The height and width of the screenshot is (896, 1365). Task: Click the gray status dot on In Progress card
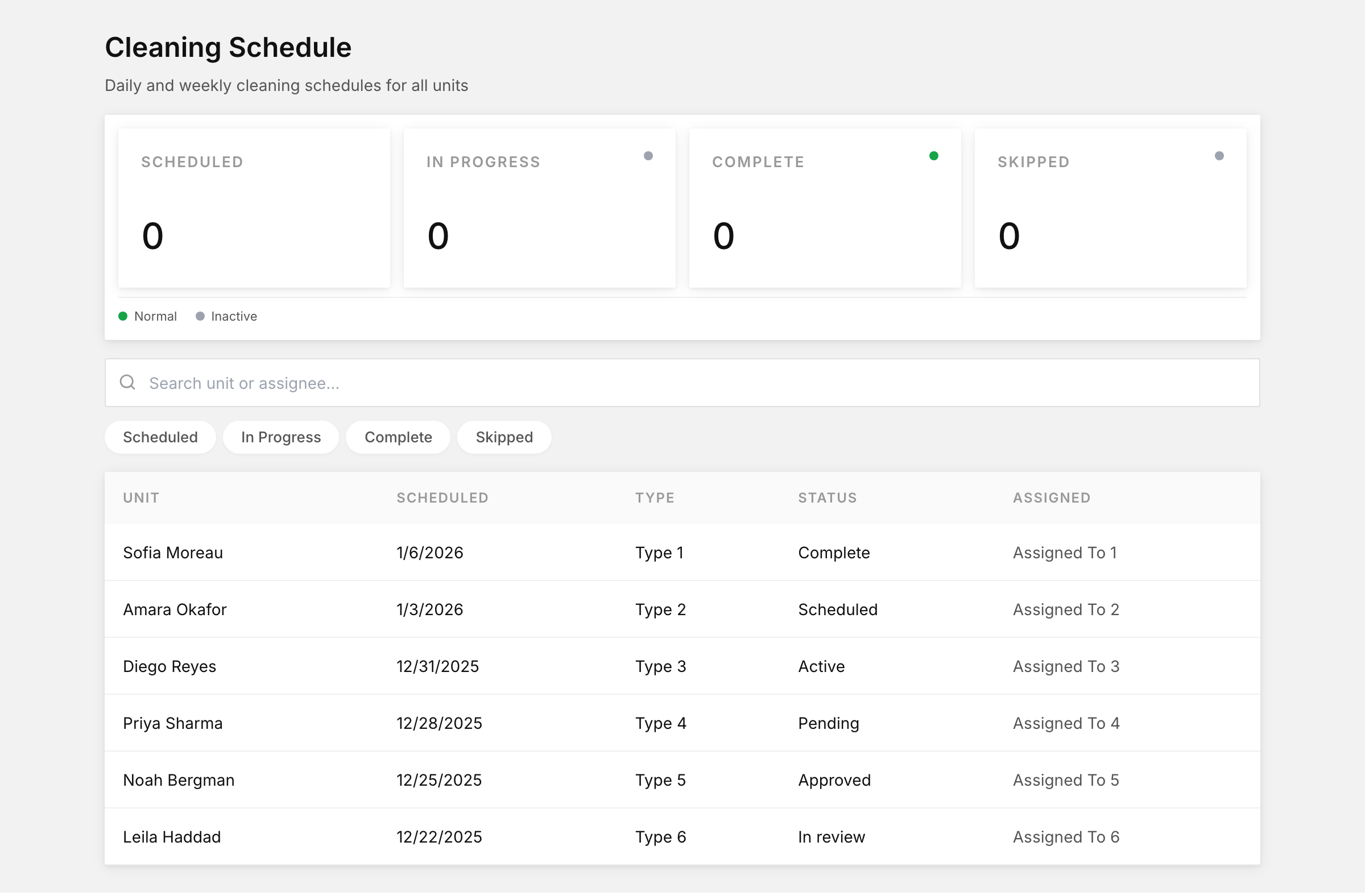point(648,156)
